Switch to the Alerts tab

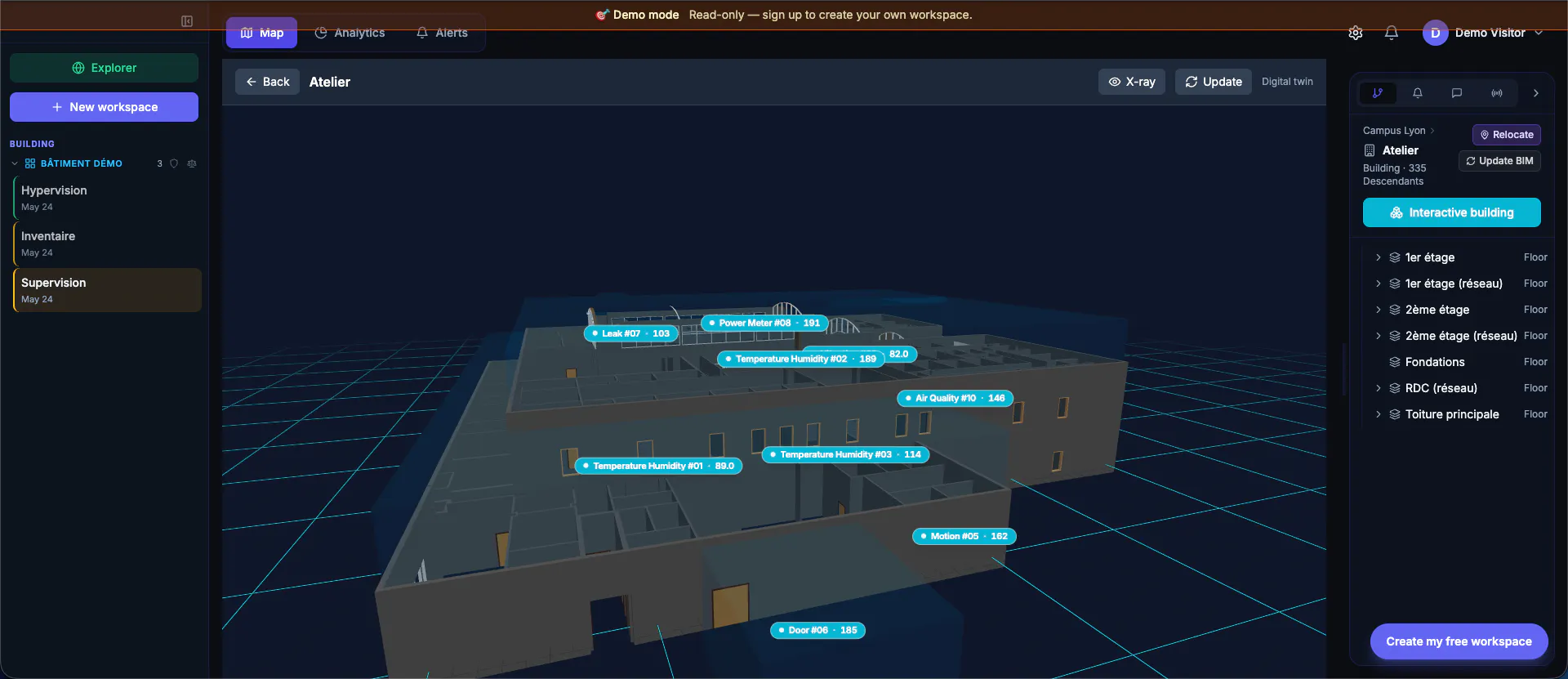click(x=442, y=33)
